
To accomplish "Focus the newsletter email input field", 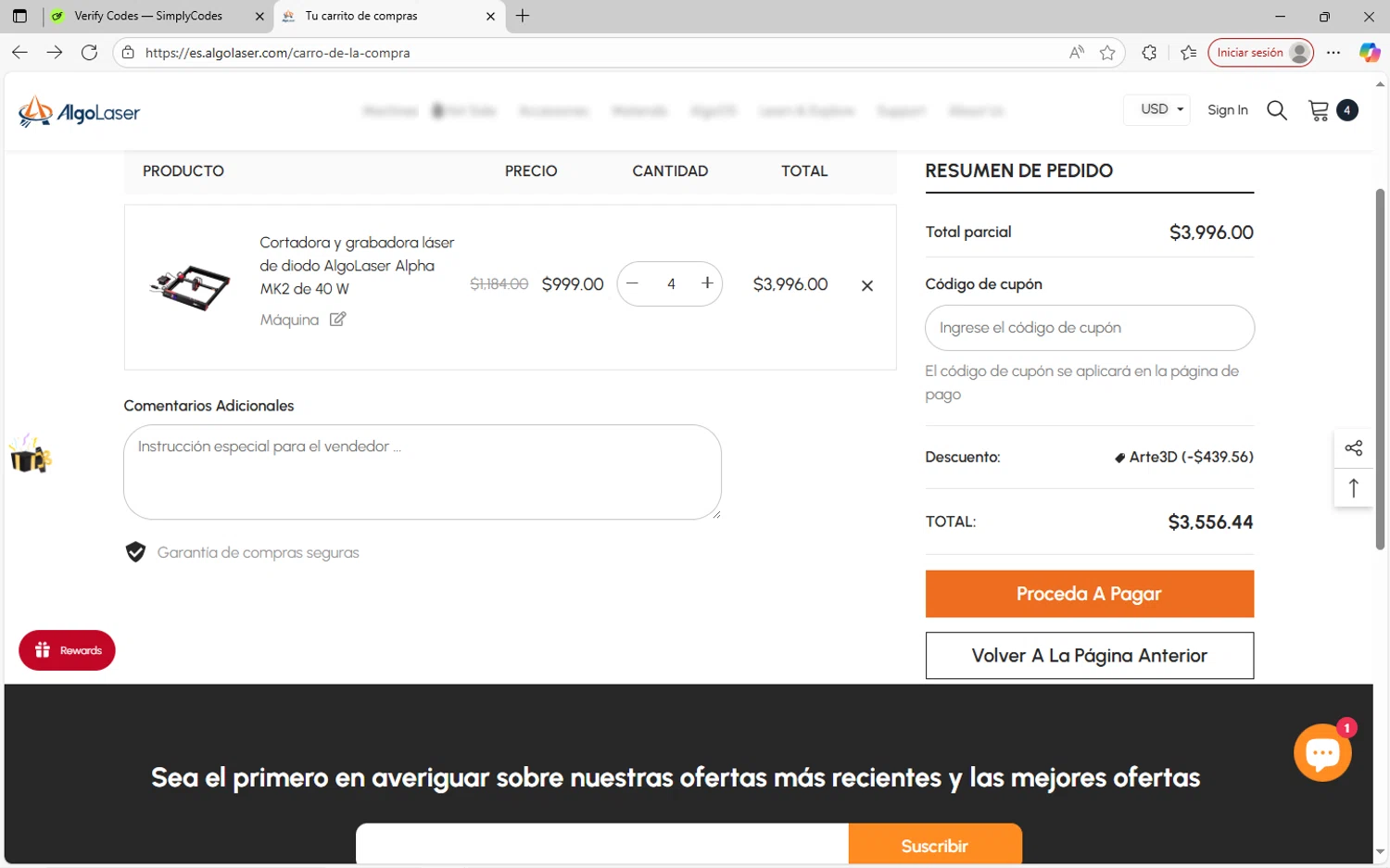I will point(602,845).
